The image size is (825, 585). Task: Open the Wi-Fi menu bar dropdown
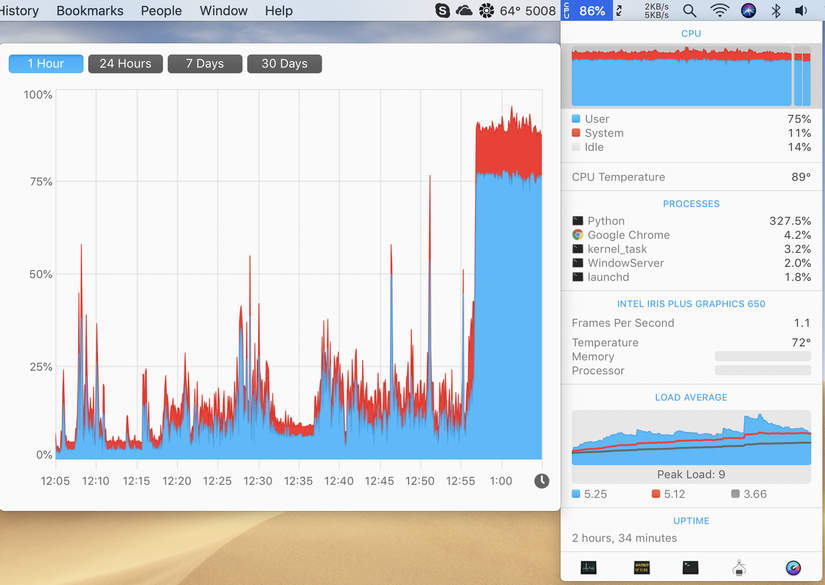tap(719, 11)
